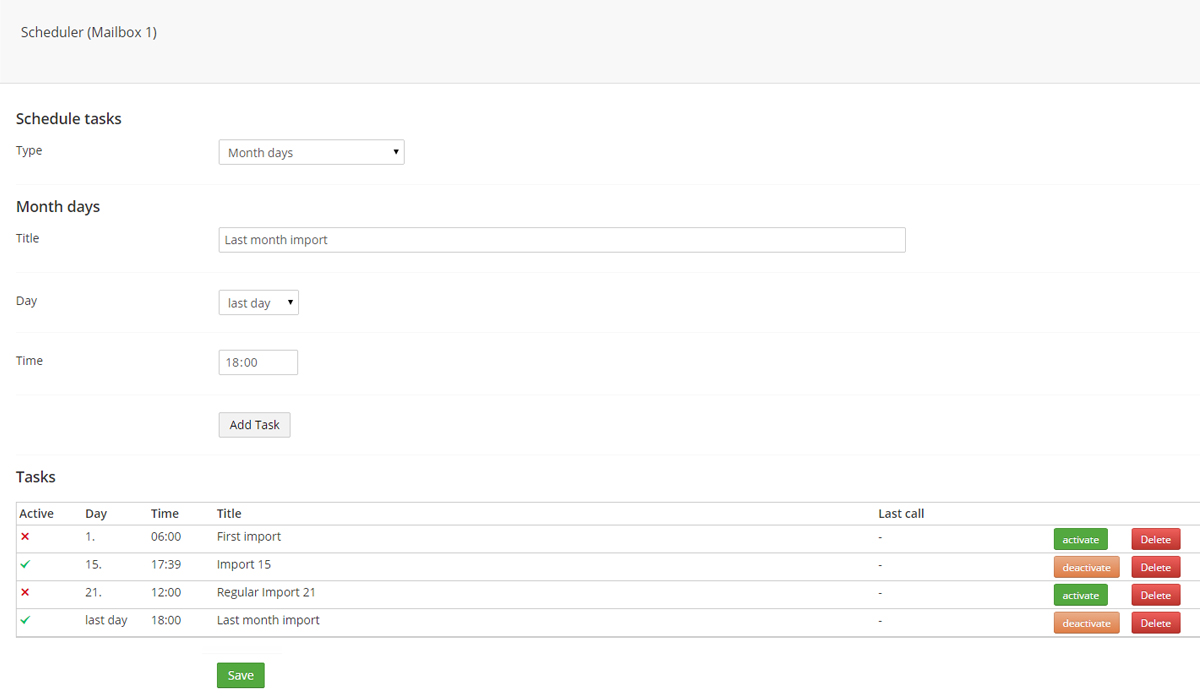
Task: Select the First import title cell
Action: click(249, 537)
